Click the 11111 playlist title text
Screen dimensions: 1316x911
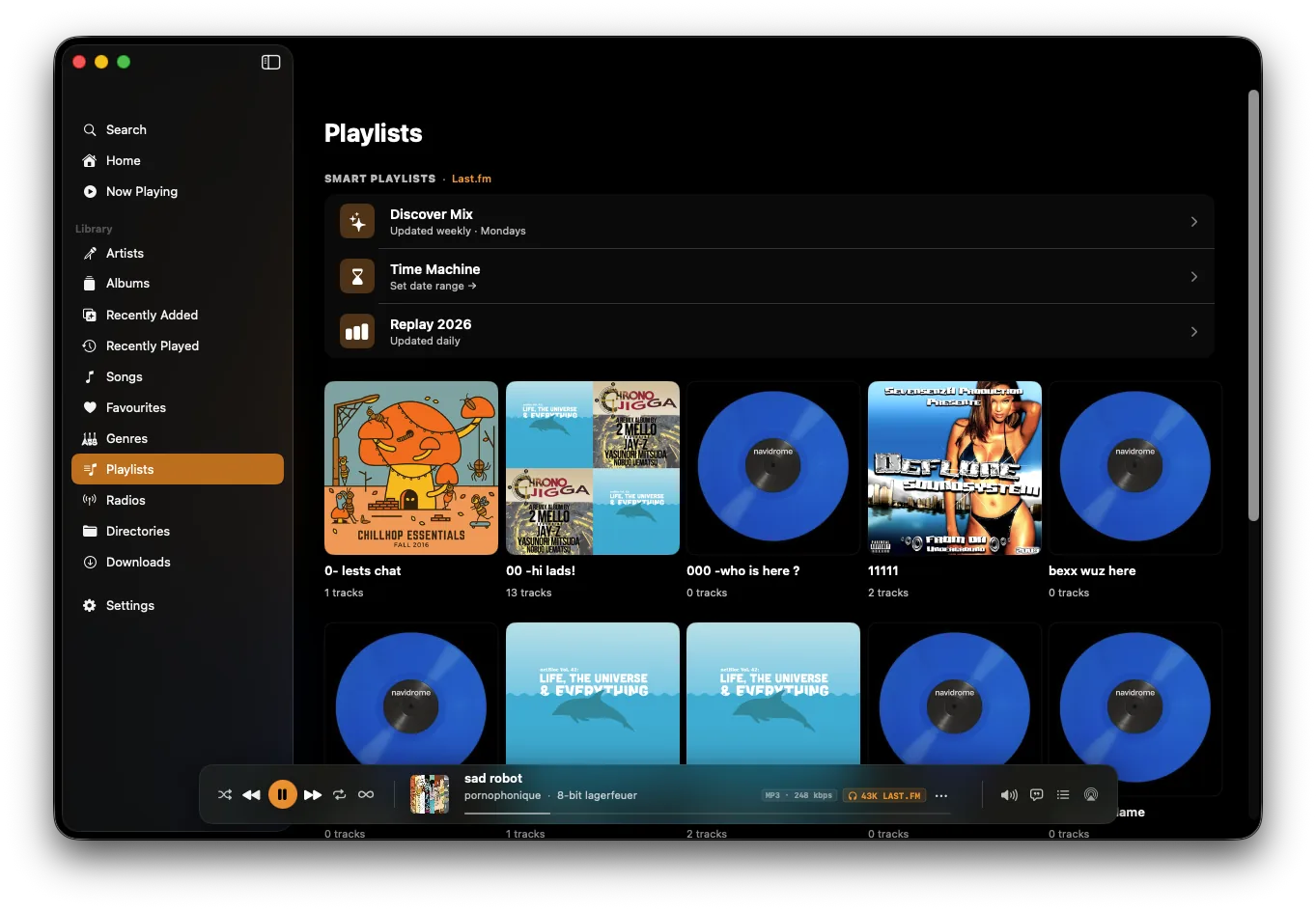click(x=882, y=570)
